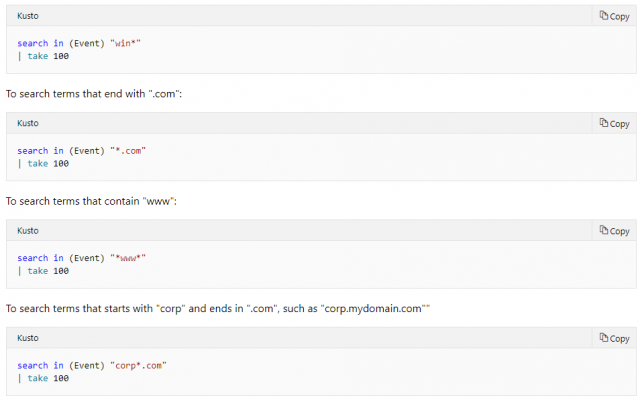Copy the "win*" search code block

(x=614, y=16)
